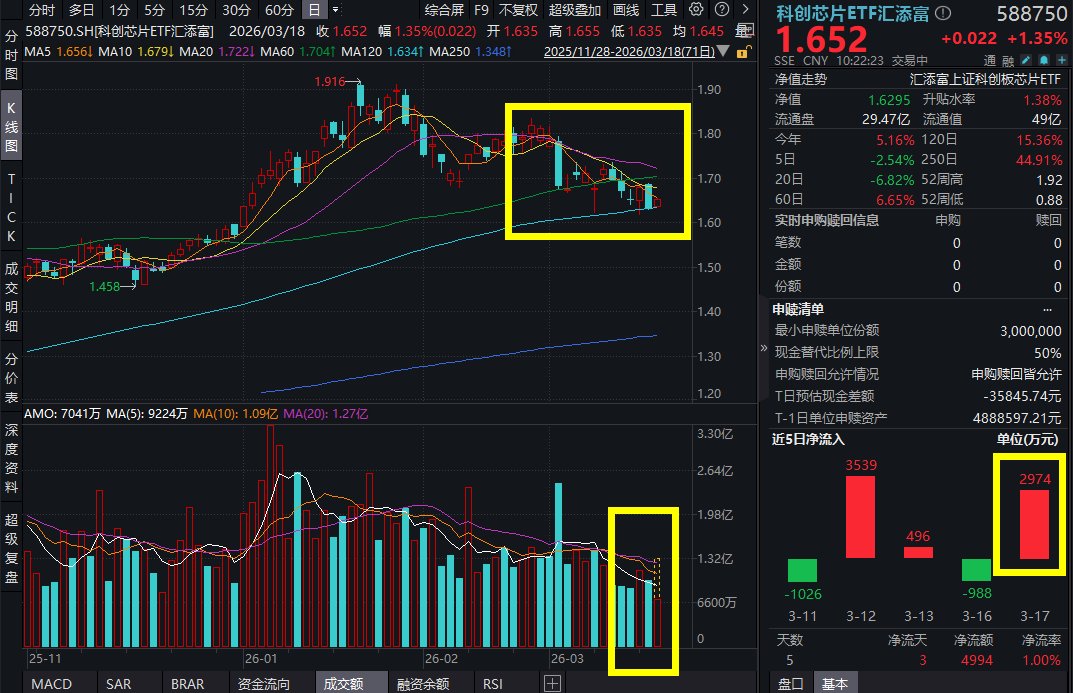This screenshot has height=693, width=1073.
Task: Click the info circle beside 科创芯片ETF汇添富
Action: [941, 14]
